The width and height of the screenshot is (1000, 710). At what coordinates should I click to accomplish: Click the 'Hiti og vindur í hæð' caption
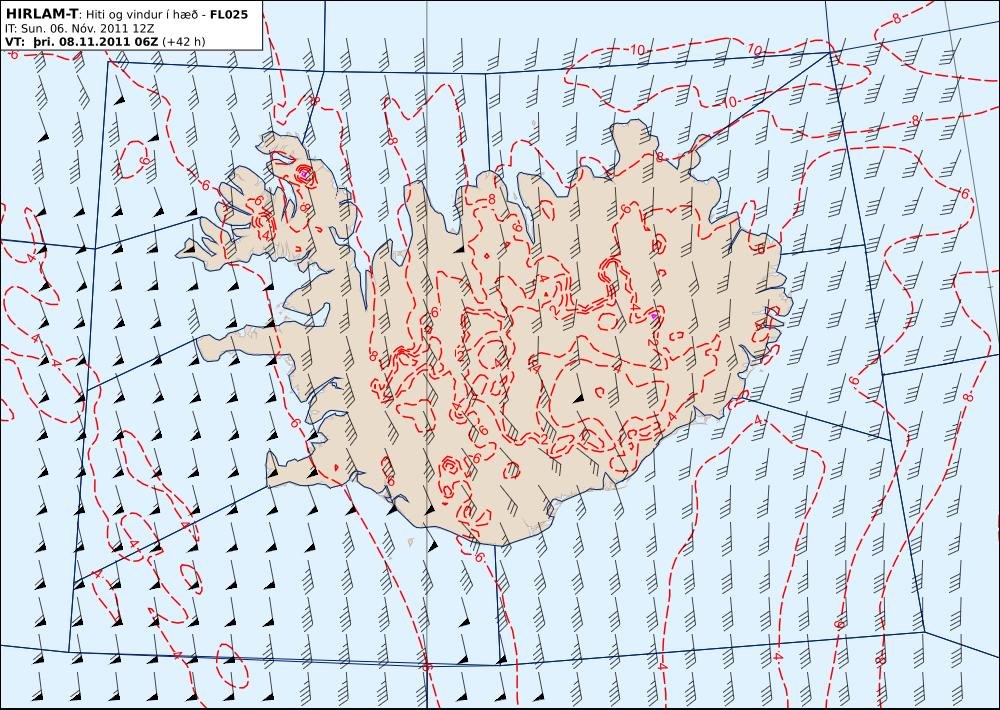[140, 15]
